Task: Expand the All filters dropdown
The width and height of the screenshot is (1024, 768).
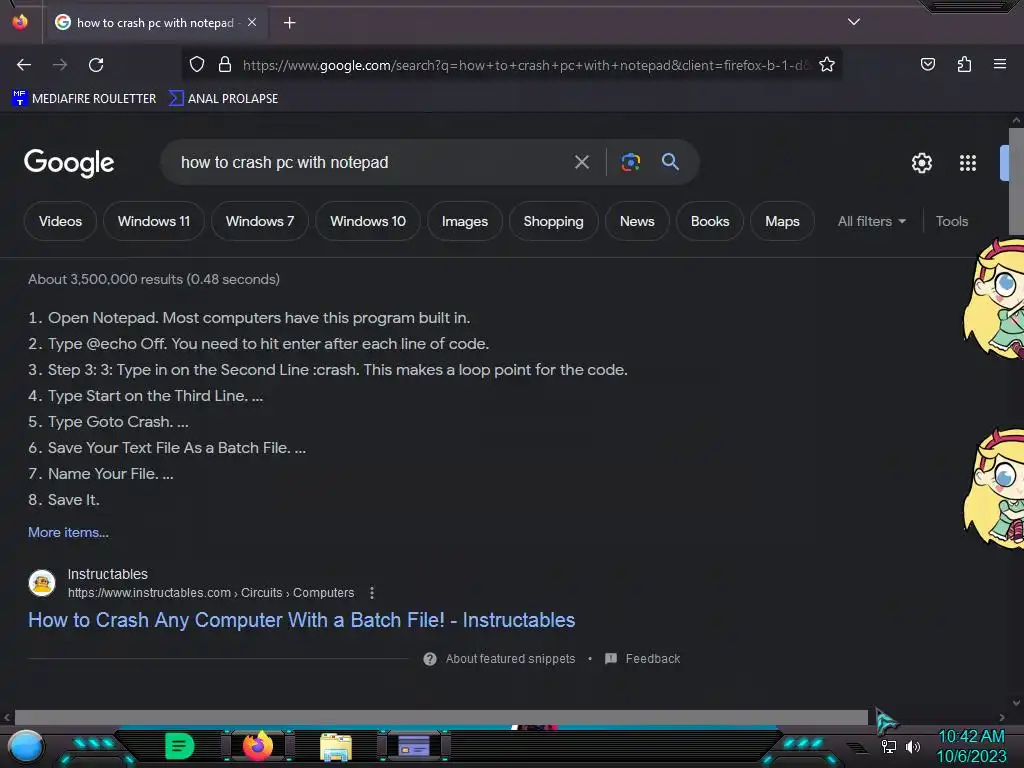Action: [x=872, y=221]
